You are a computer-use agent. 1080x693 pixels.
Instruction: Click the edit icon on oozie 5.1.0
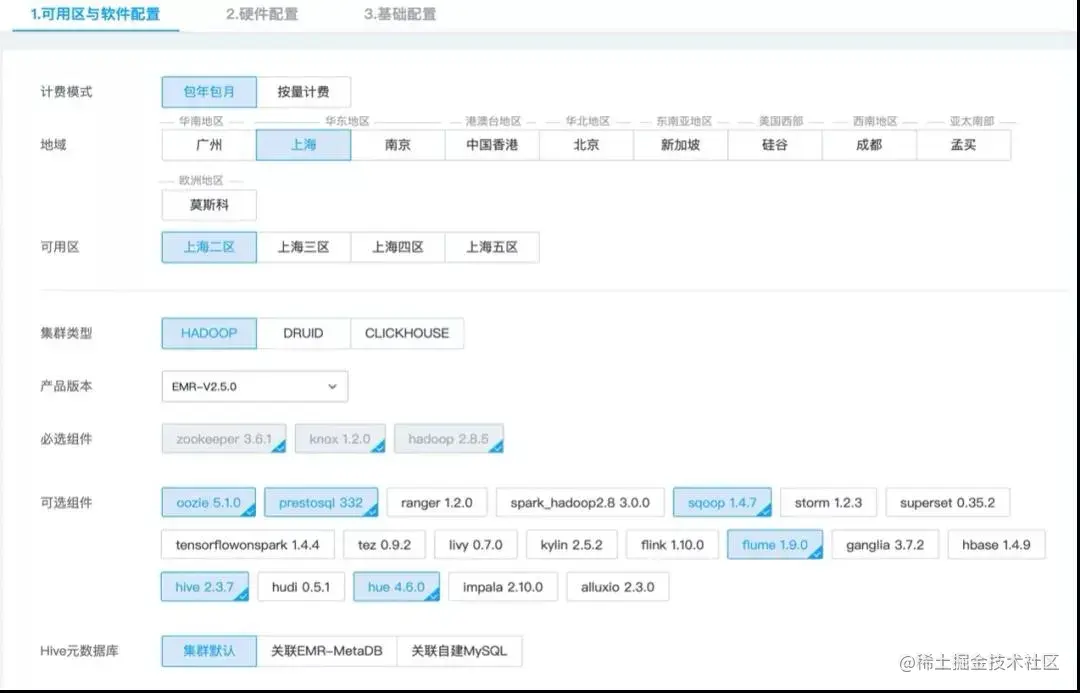(x=249, y=510)
